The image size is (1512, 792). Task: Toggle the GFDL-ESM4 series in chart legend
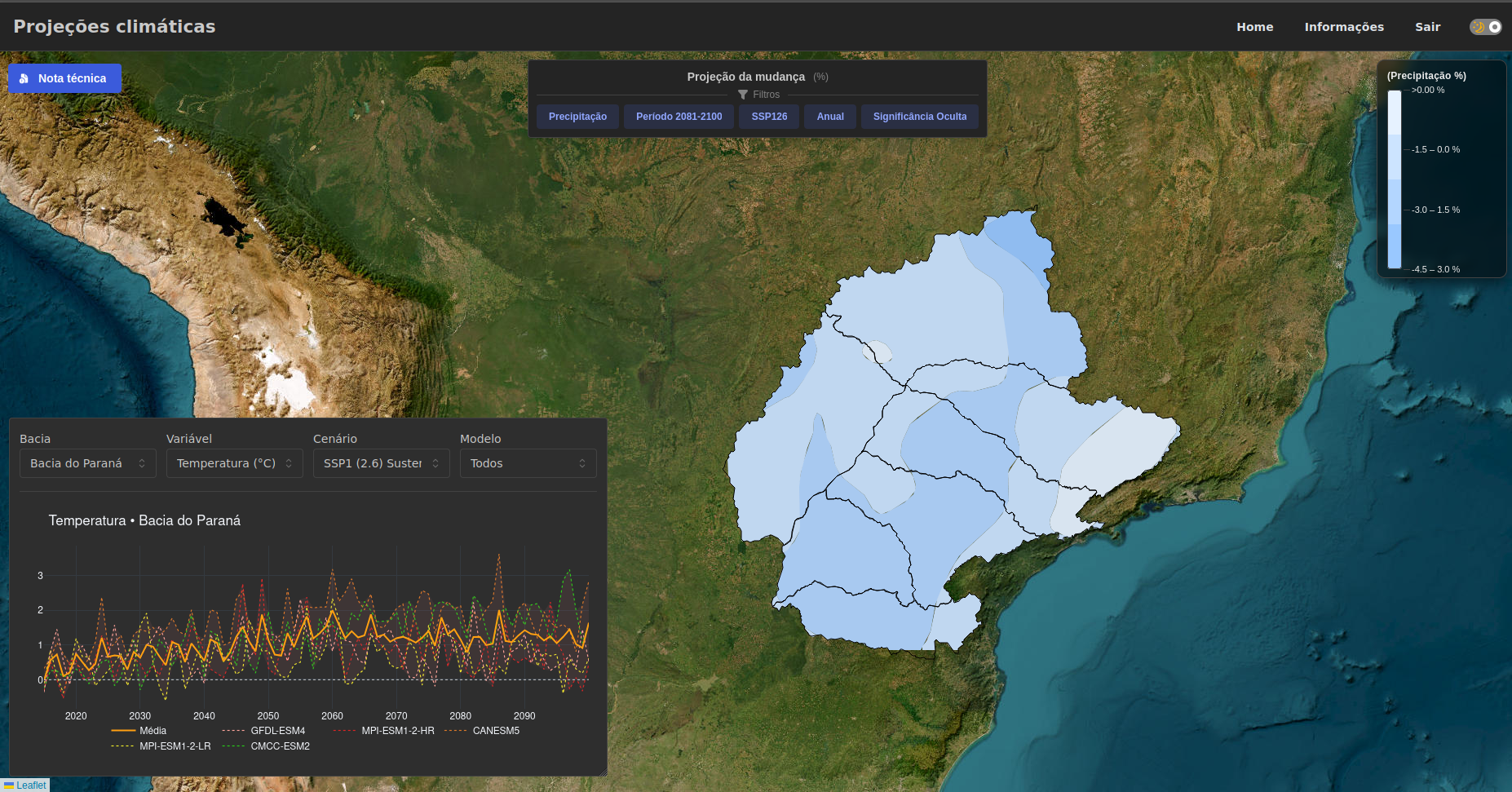pyautogui.click(x=277, y=731)
